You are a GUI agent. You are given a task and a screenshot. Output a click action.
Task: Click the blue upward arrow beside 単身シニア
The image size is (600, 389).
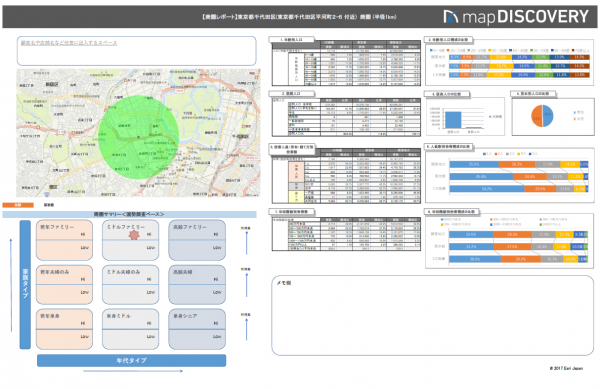coord(246,329)
